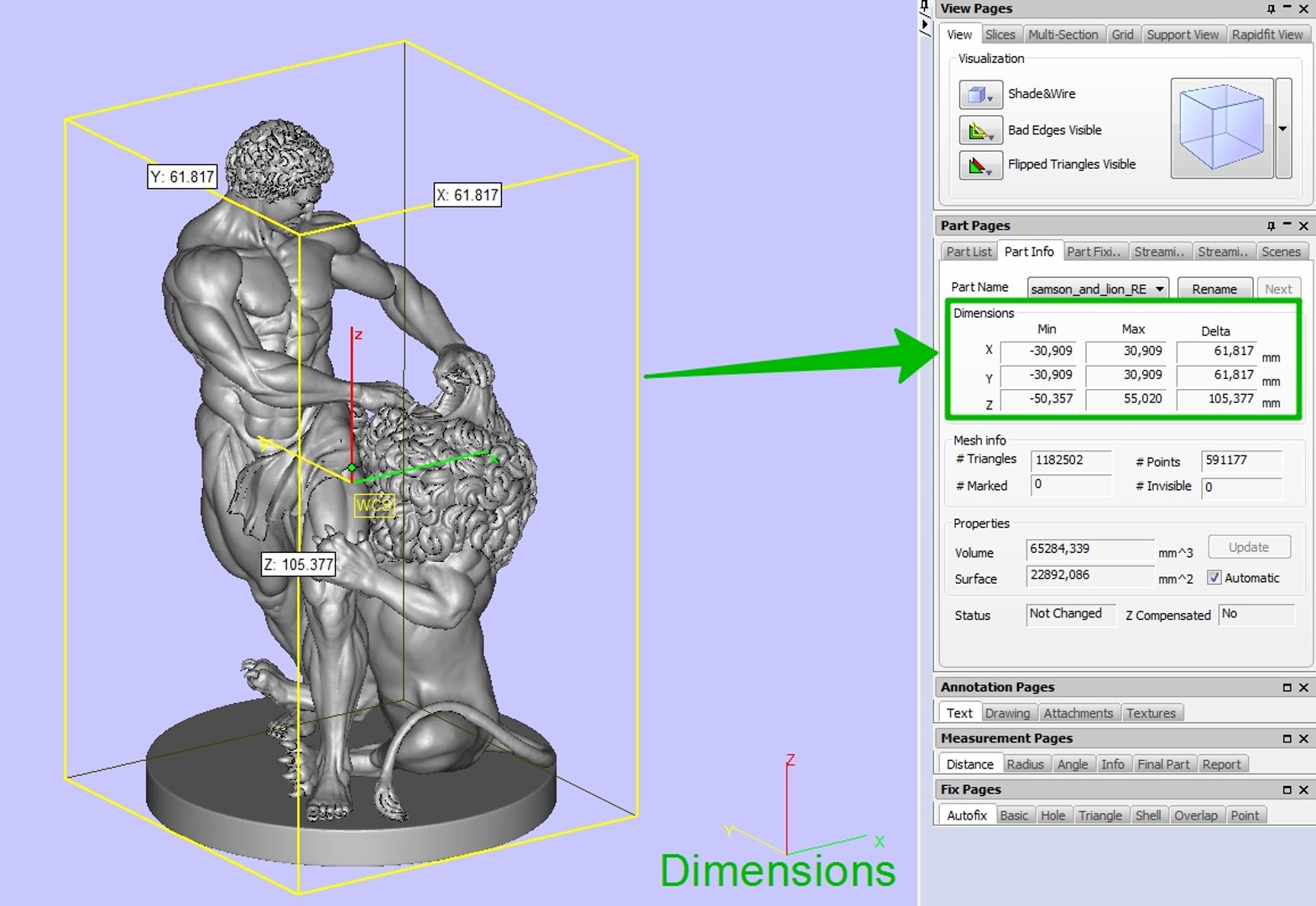Open the Shell fix tab
The height and width of the screenshot is (906, 1316).
pos(1148,815)
